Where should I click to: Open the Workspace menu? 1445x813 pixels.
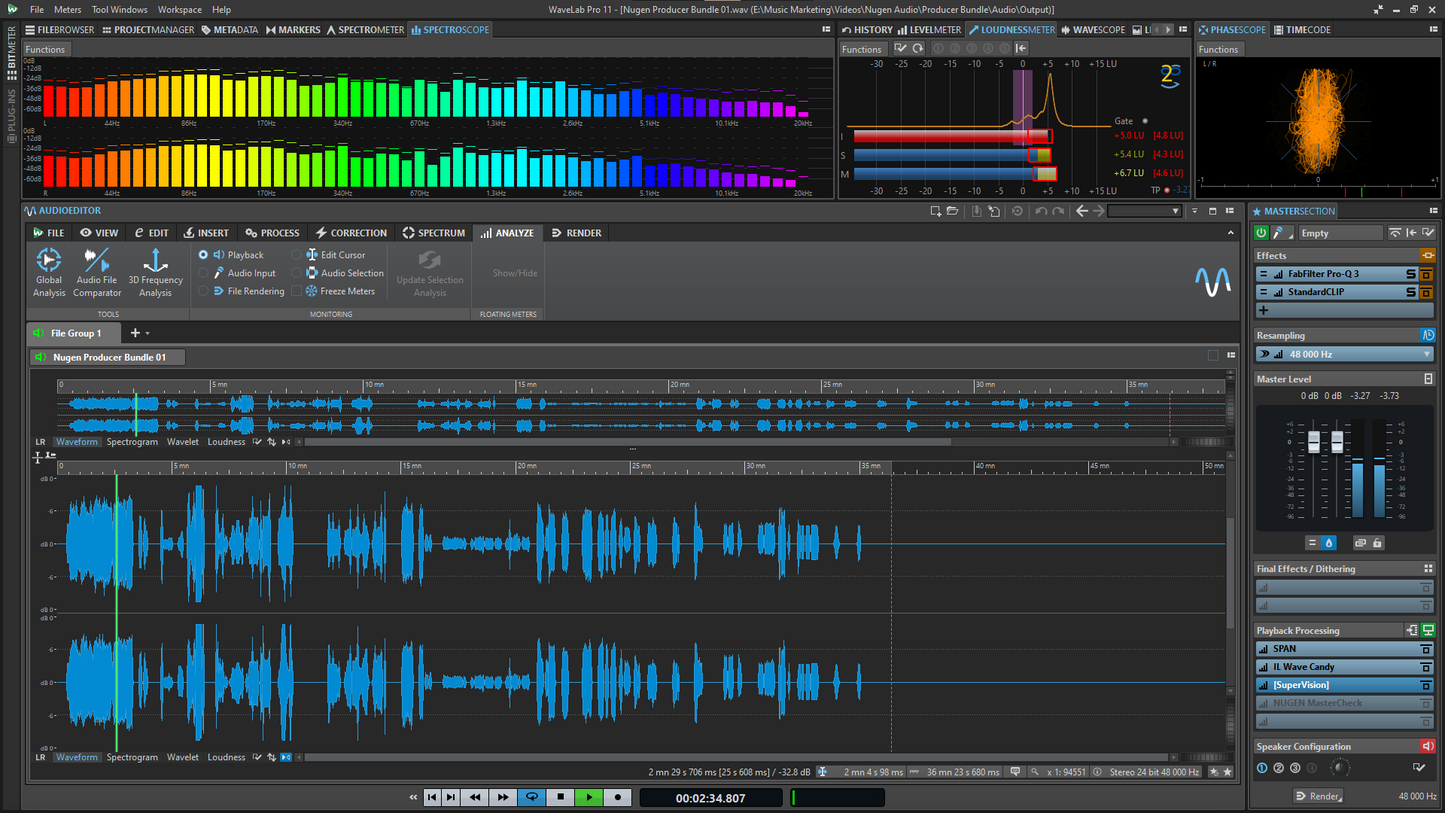(x=179, y=9)
